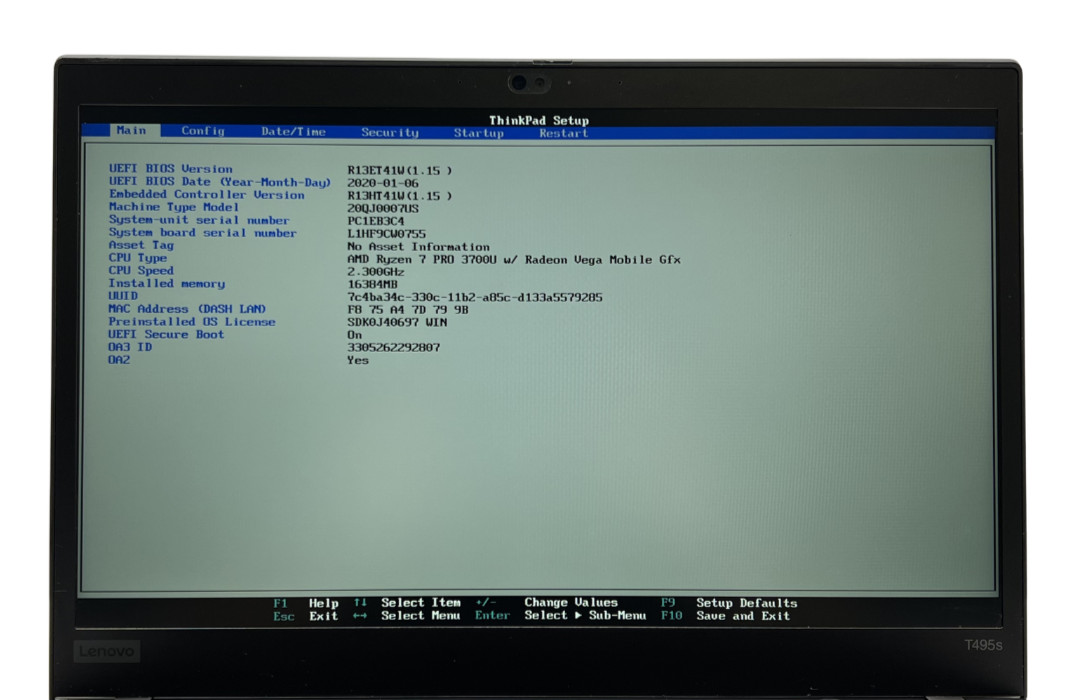Click the Enter key hint

click(492, 615)
